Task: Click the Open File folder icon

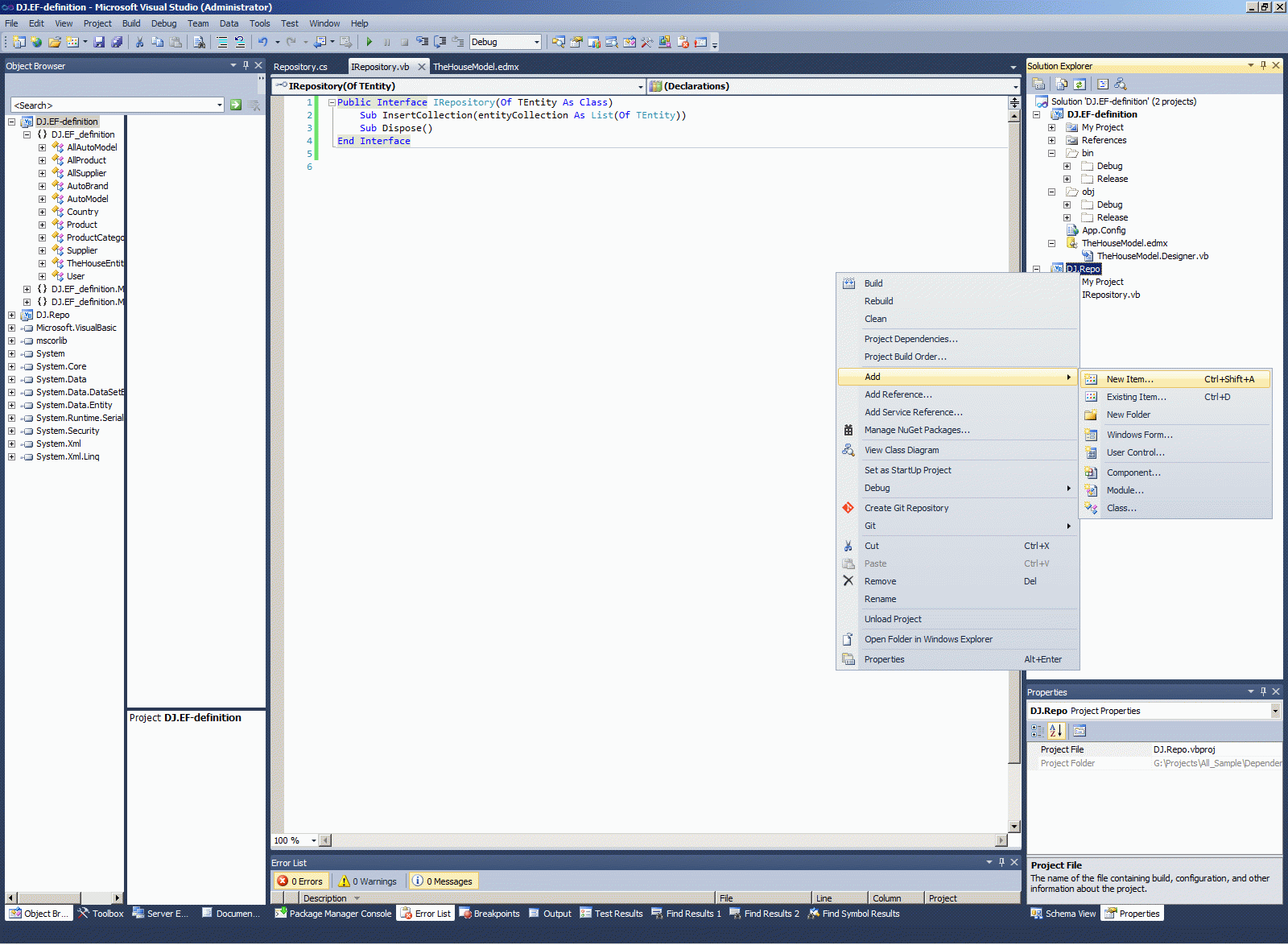Action: point(54,42)
